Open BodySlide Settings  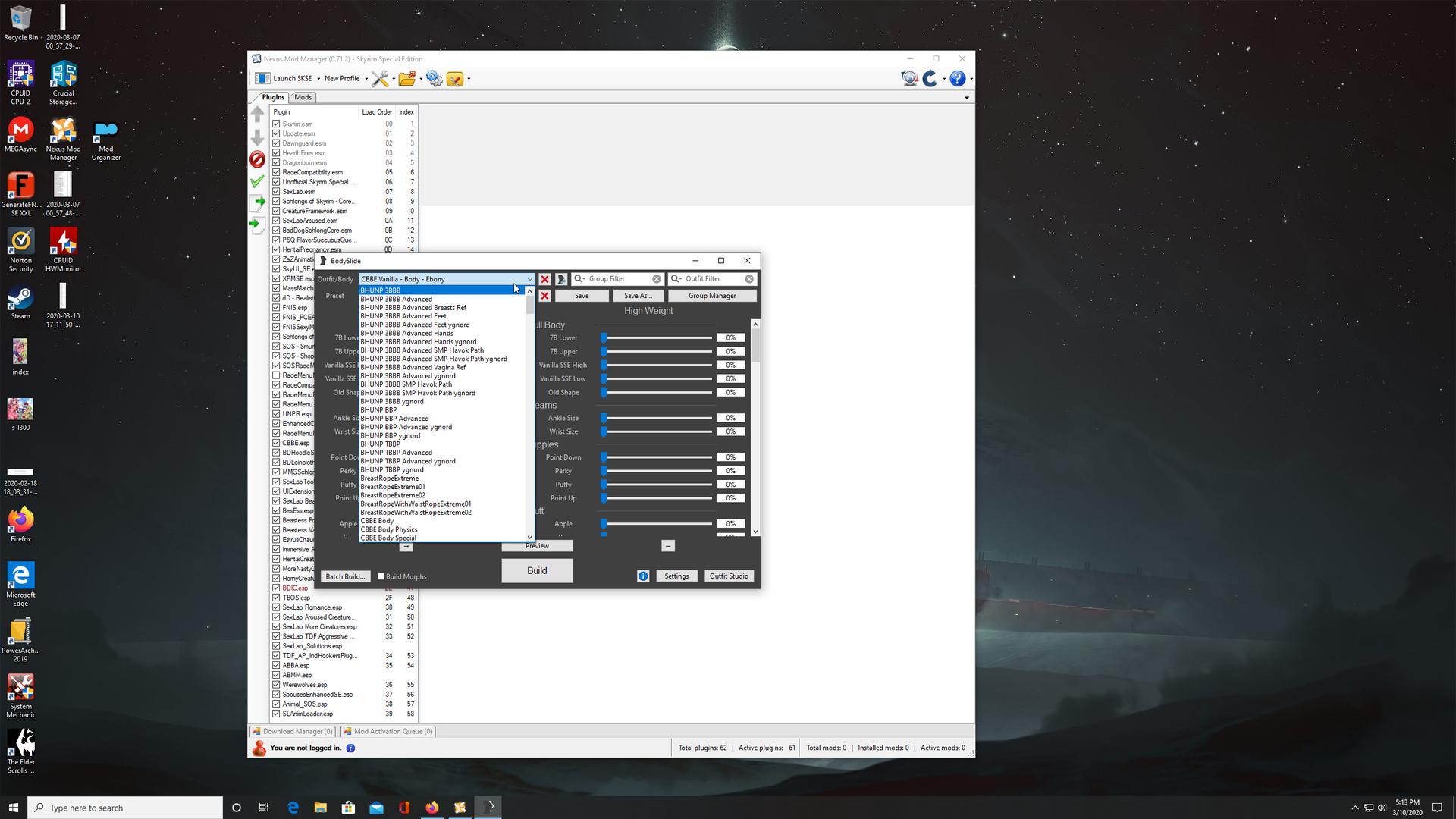pos(676,576)
